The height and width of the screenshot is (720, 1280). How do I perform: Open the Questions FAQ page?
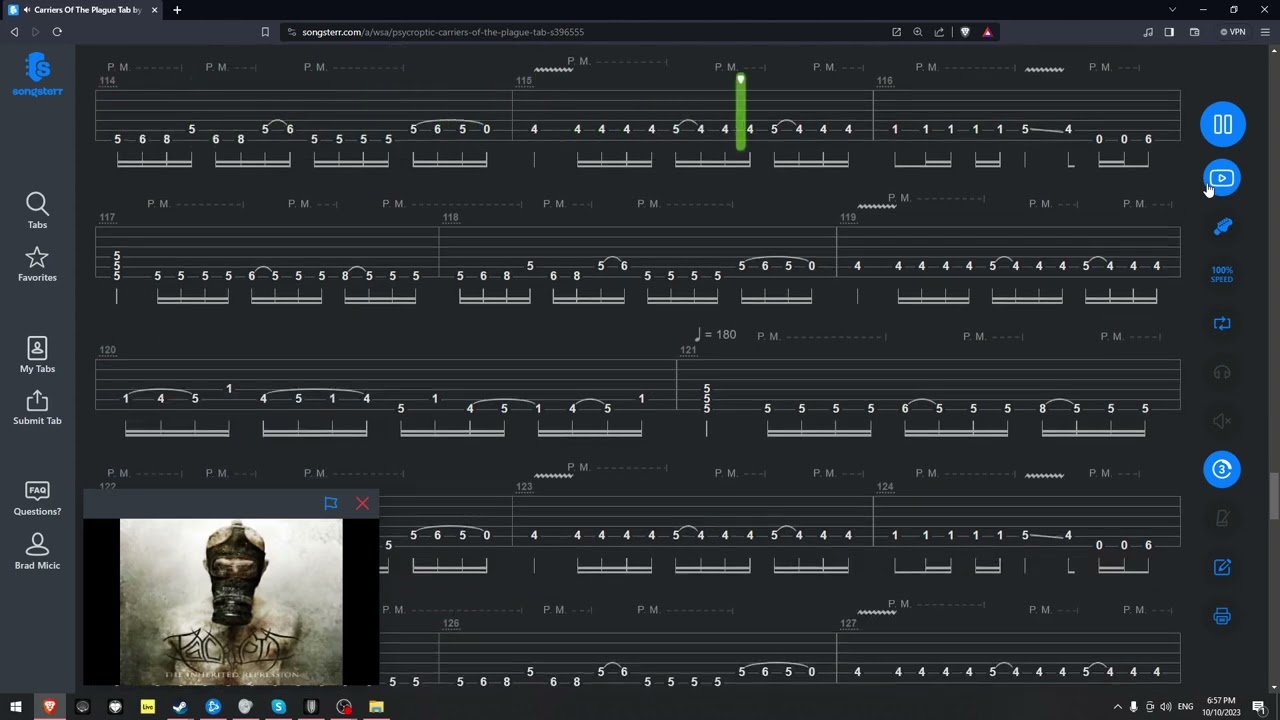tap(37, 497)
